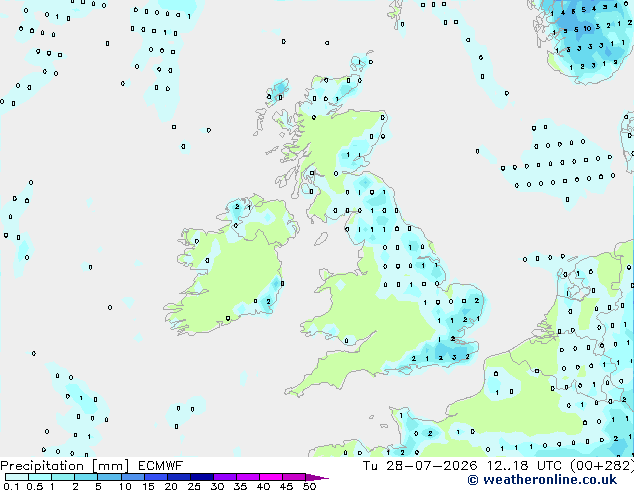Image resolution: width=634 pixels, height=490 pixels.
Task: Click the "10" rainfall value over Norway
Action: click(x=587, y=28)
